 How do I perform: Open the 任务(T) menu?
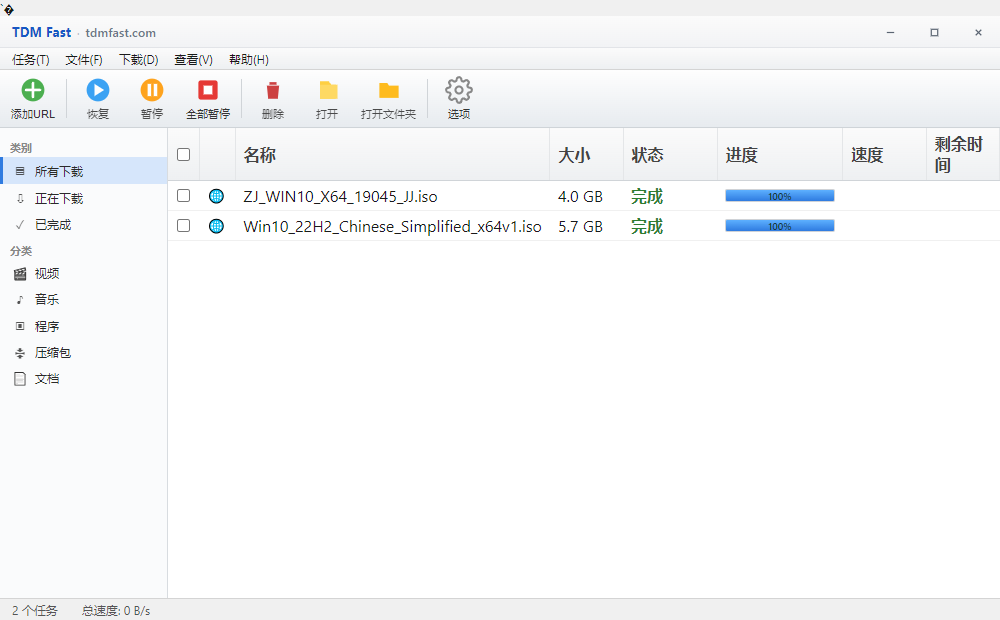[31, 59]
